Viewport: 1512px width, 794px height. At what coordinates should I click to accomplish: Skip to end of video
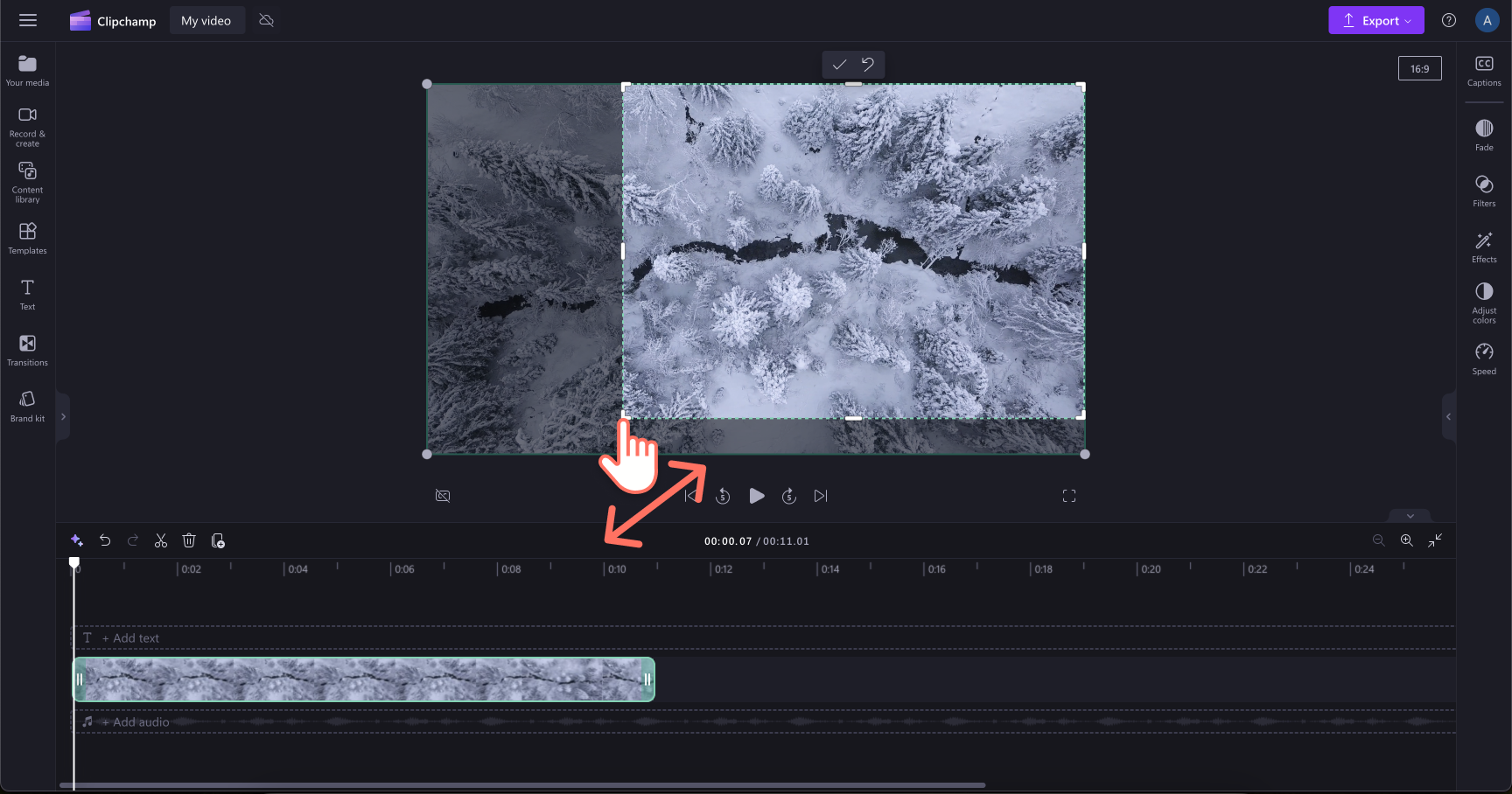821,496
